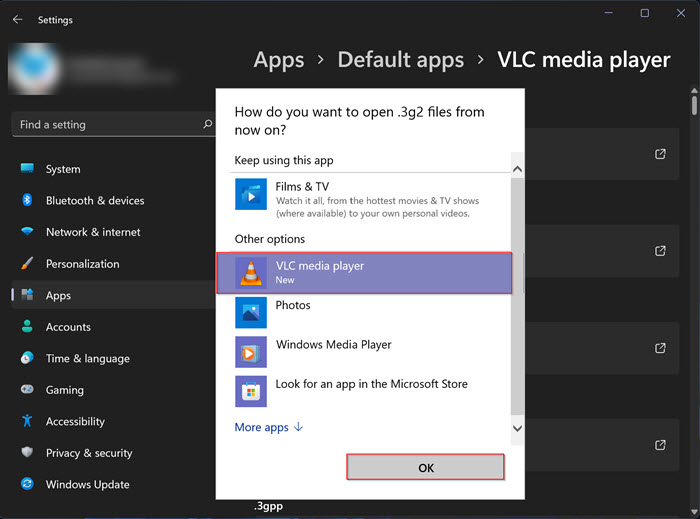Viewport: 700px width, 519px height.
Task: Navigate to Apps breadcrumb
Action: pyautogui.click(x=279, y=60)
